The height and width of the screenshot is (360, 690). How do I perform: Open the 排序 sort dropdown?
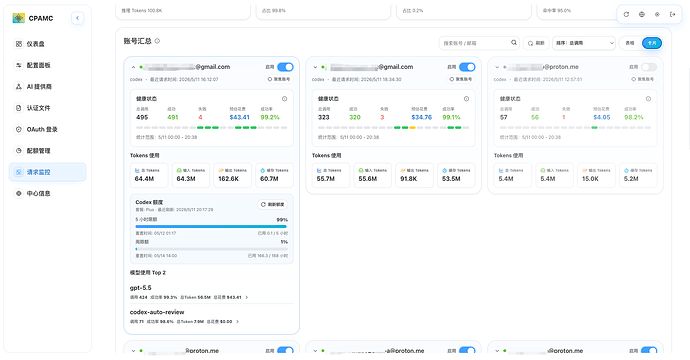[x=584, y=43]
